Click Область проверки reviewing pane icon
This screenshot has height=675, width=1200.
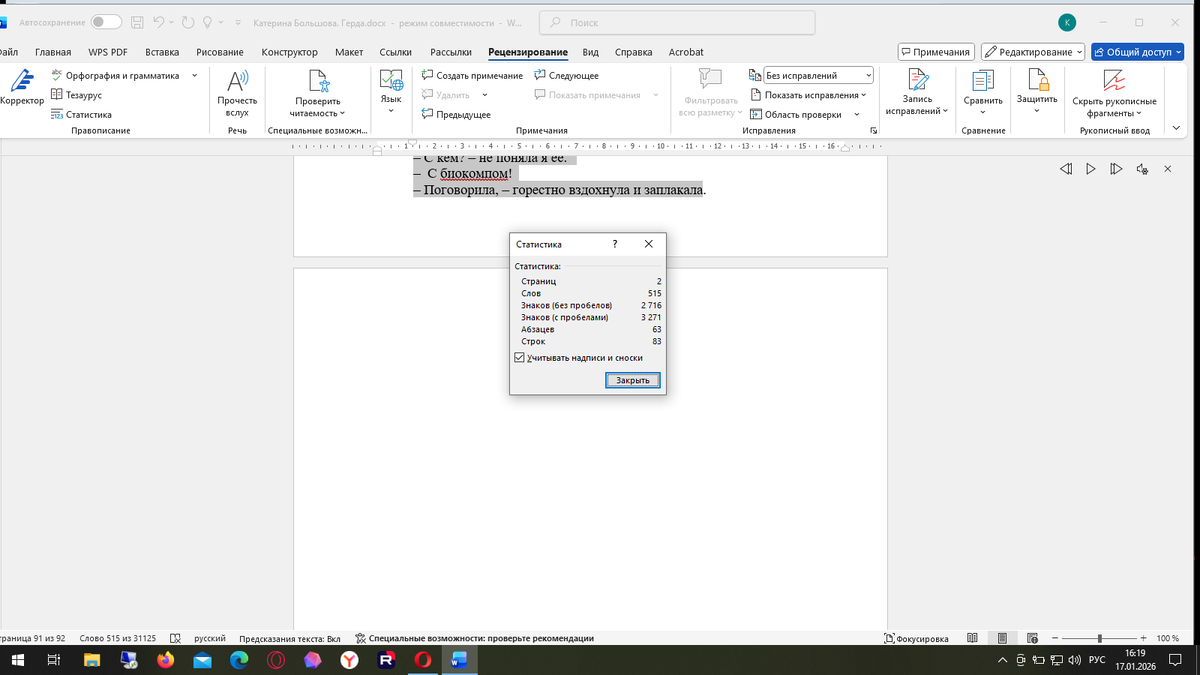click(756, 114)
